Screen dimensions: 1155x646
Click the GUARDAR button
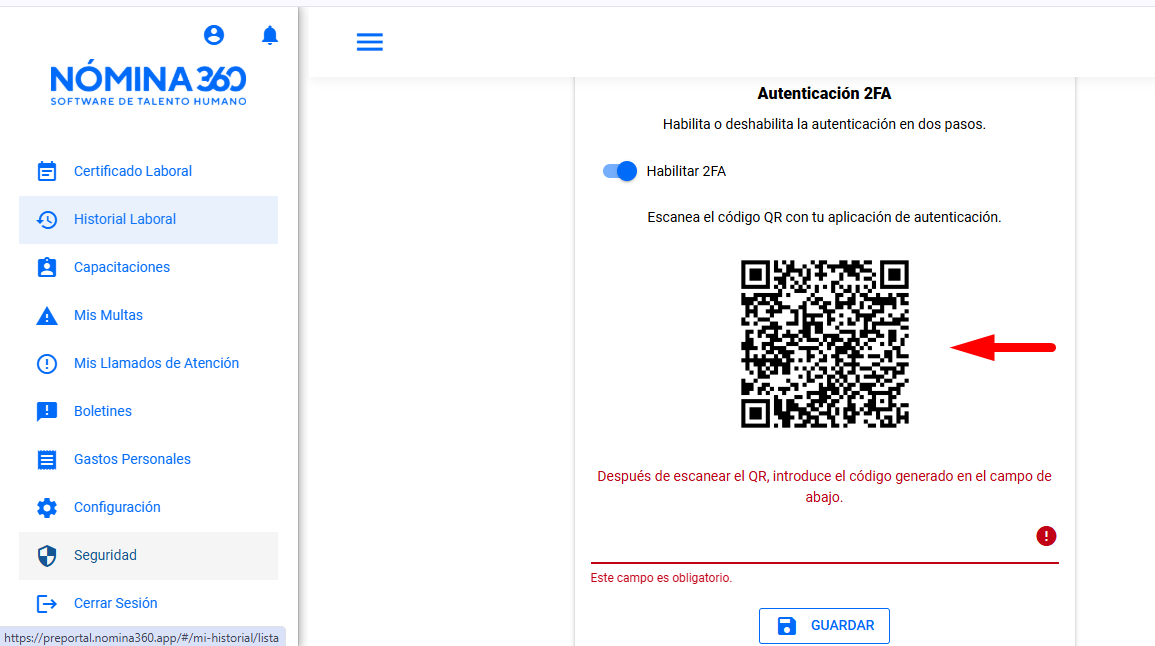click(x=824, y=626)
